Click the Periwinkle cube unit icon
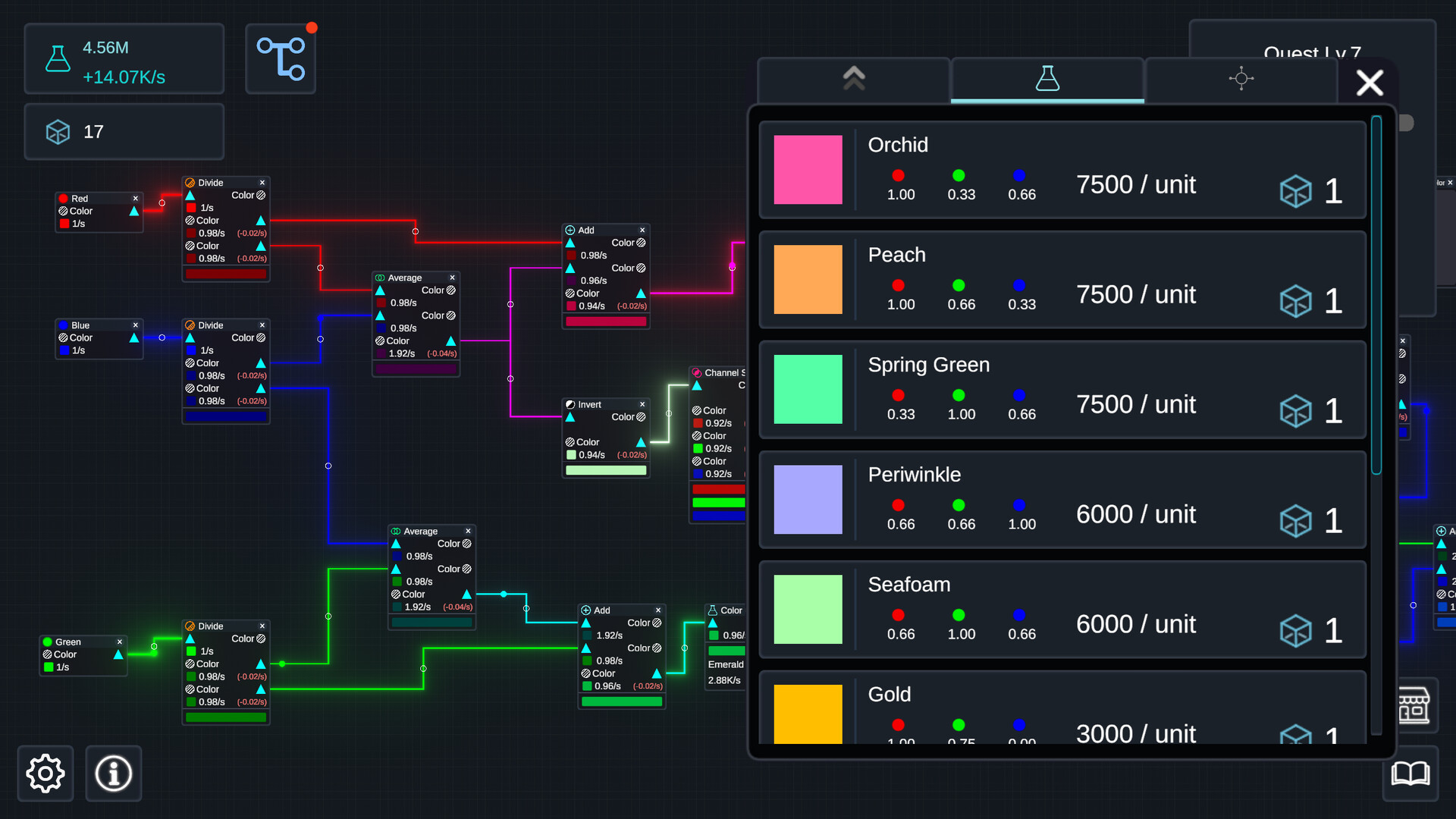Image resolution: width=1456 pixels, height=819 pixels. [1295, 521]
